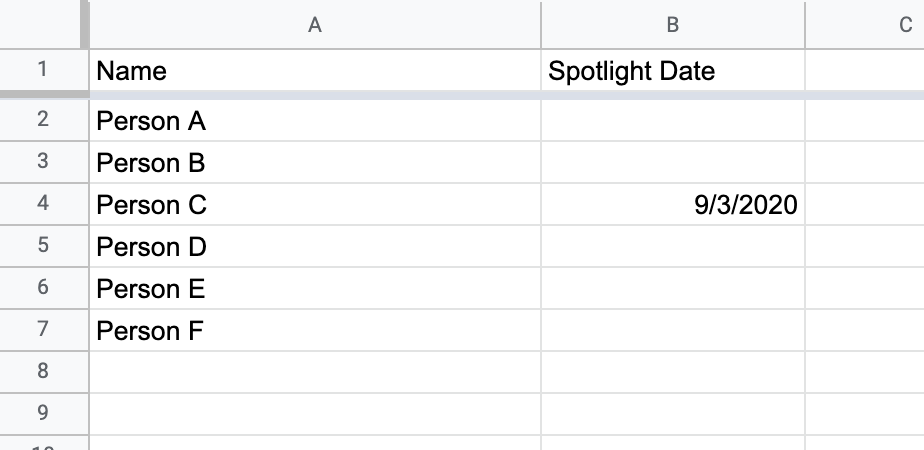
Task: Select the Person B cell
Action: point(315,163)
